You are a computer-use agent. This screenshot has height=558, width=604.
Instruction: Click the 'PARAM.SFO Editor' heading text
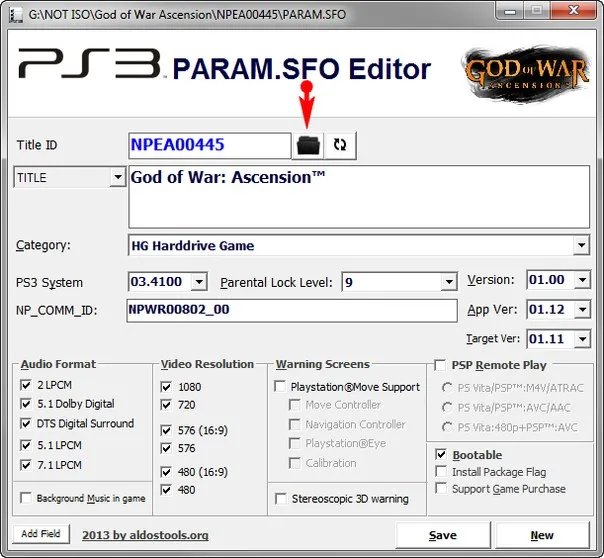(302, 69)
